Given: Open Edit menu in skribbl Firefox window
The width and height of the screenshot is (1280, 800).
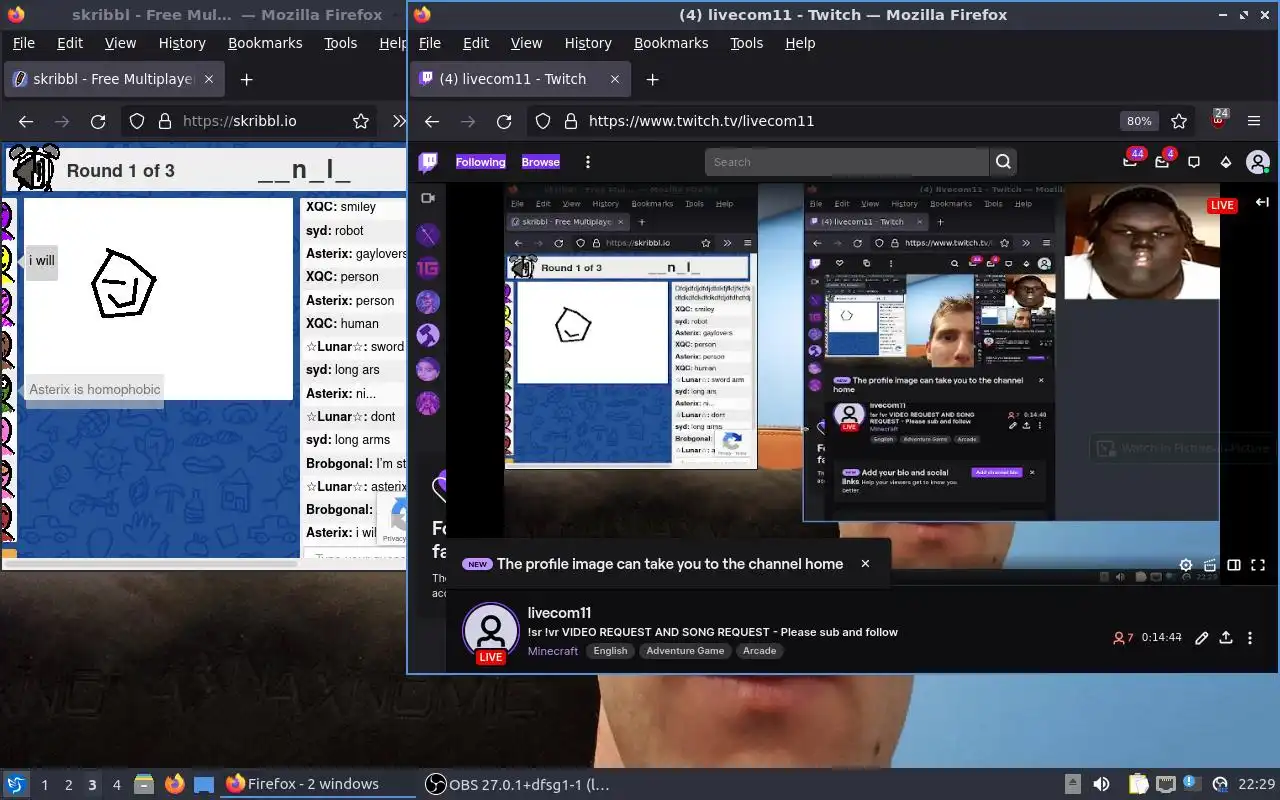Looking at the screenshot, I should [x=70, y=43].
